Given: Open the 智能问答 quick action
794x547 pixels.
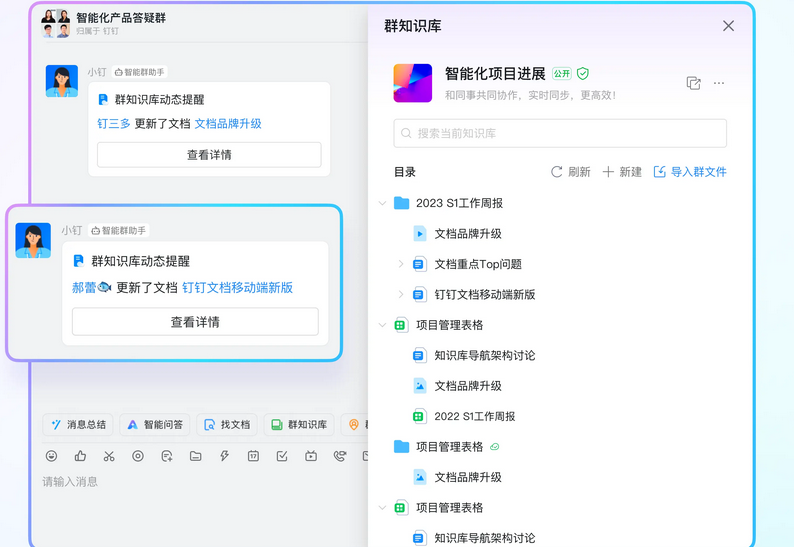Looking at the screenshot, I should 154,424.
